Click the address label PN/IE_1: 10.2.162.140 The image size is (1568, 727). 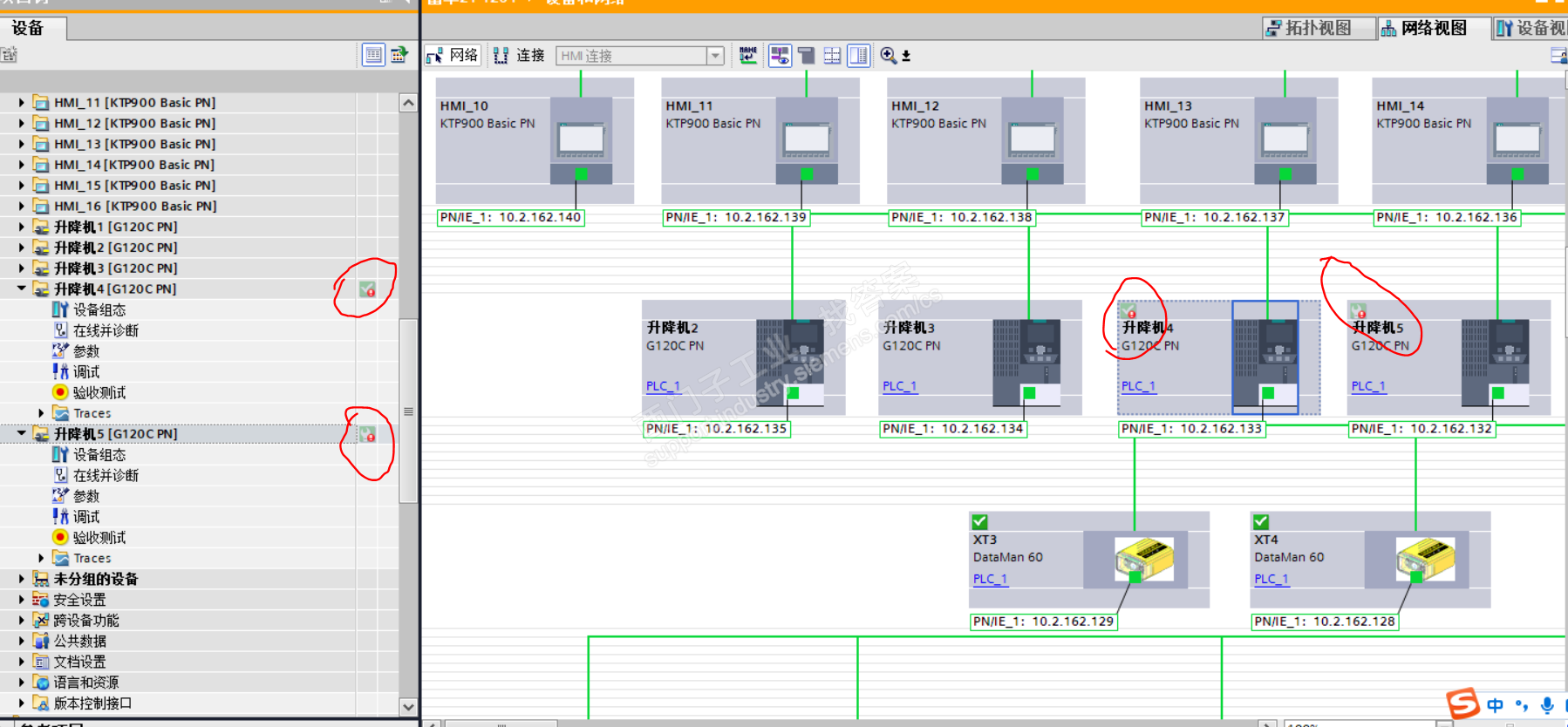pos(510,217)
